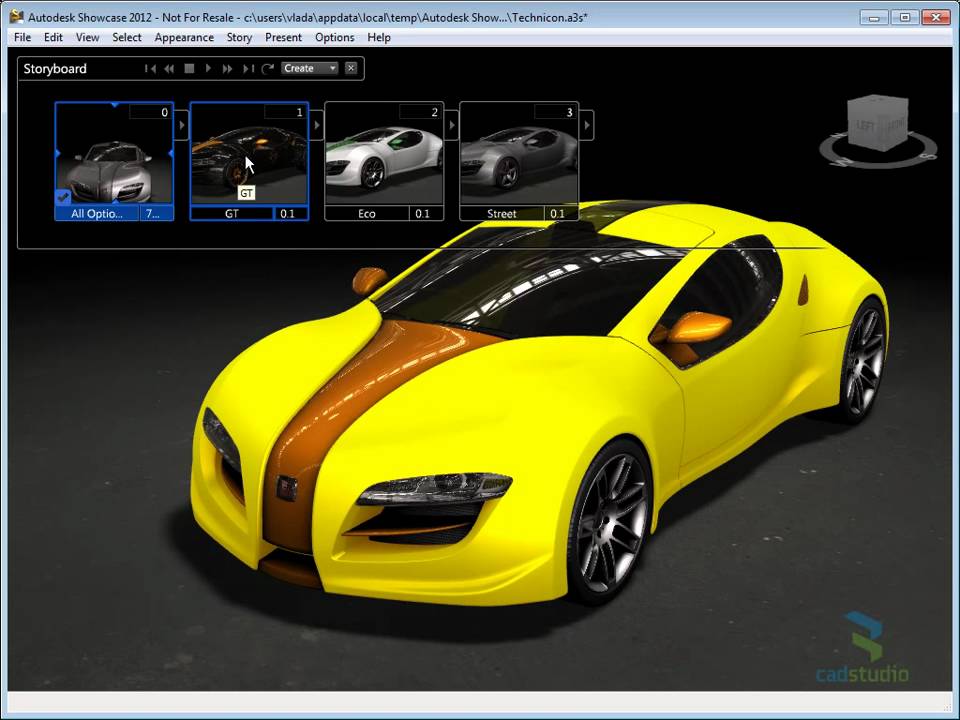Edit Street slide duration 0.1

(x=560, y=214)
